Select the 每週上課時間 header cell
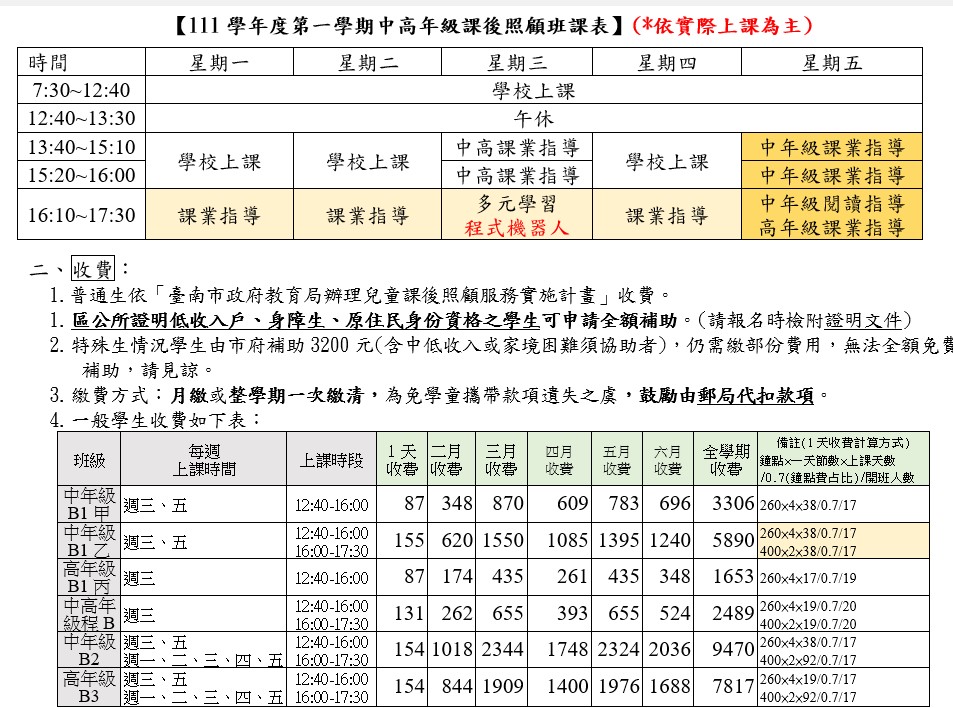 tap(204, 459)
